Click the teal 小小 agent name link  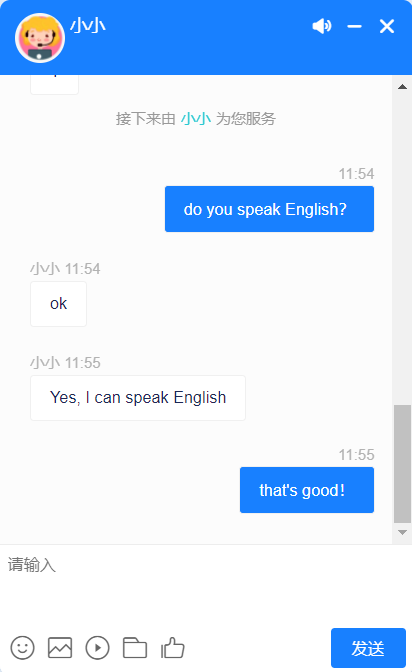[195, 119]
